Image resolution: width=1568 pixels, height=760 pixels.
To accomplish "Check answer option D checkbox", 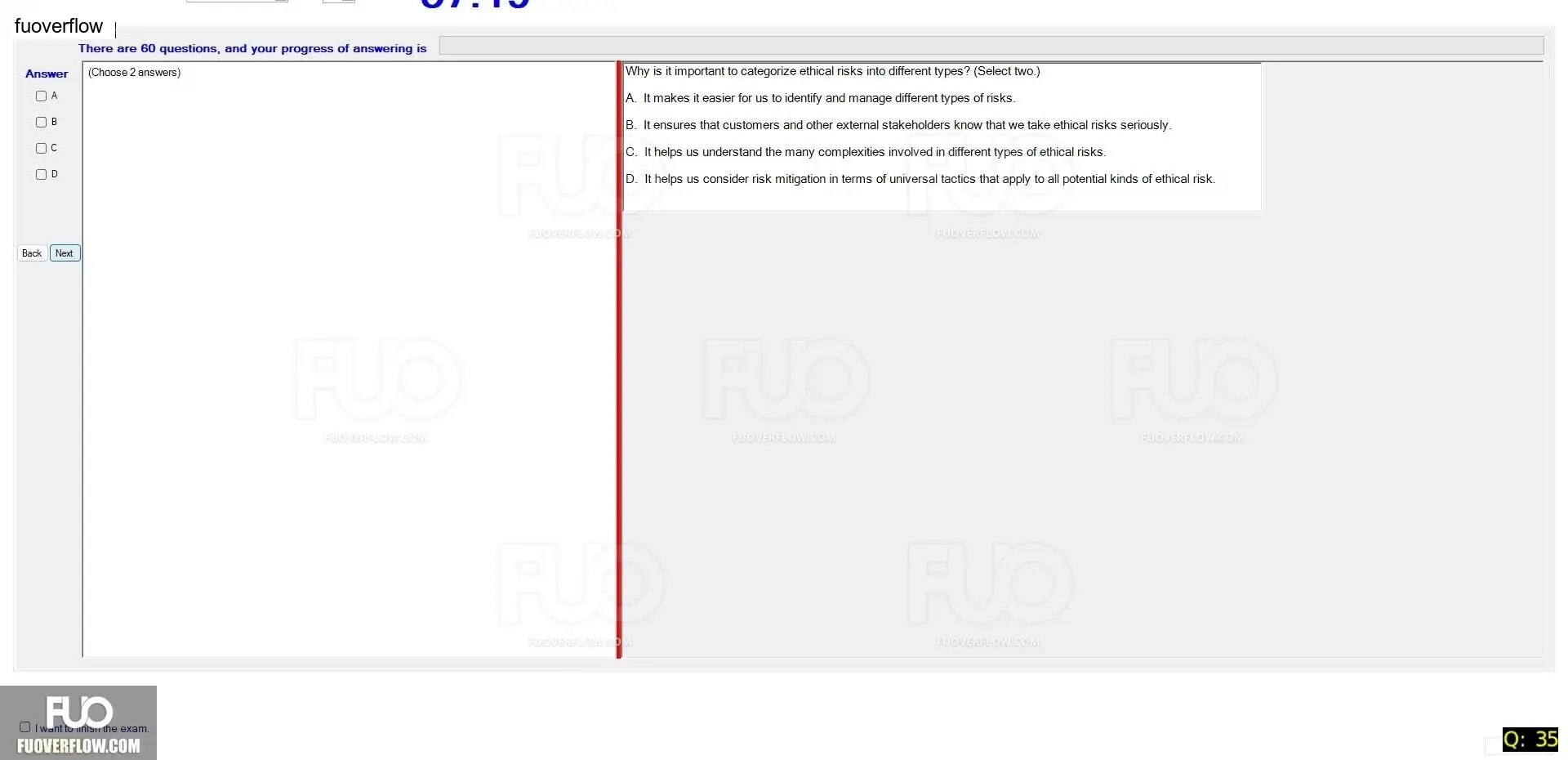I will 41,174.
